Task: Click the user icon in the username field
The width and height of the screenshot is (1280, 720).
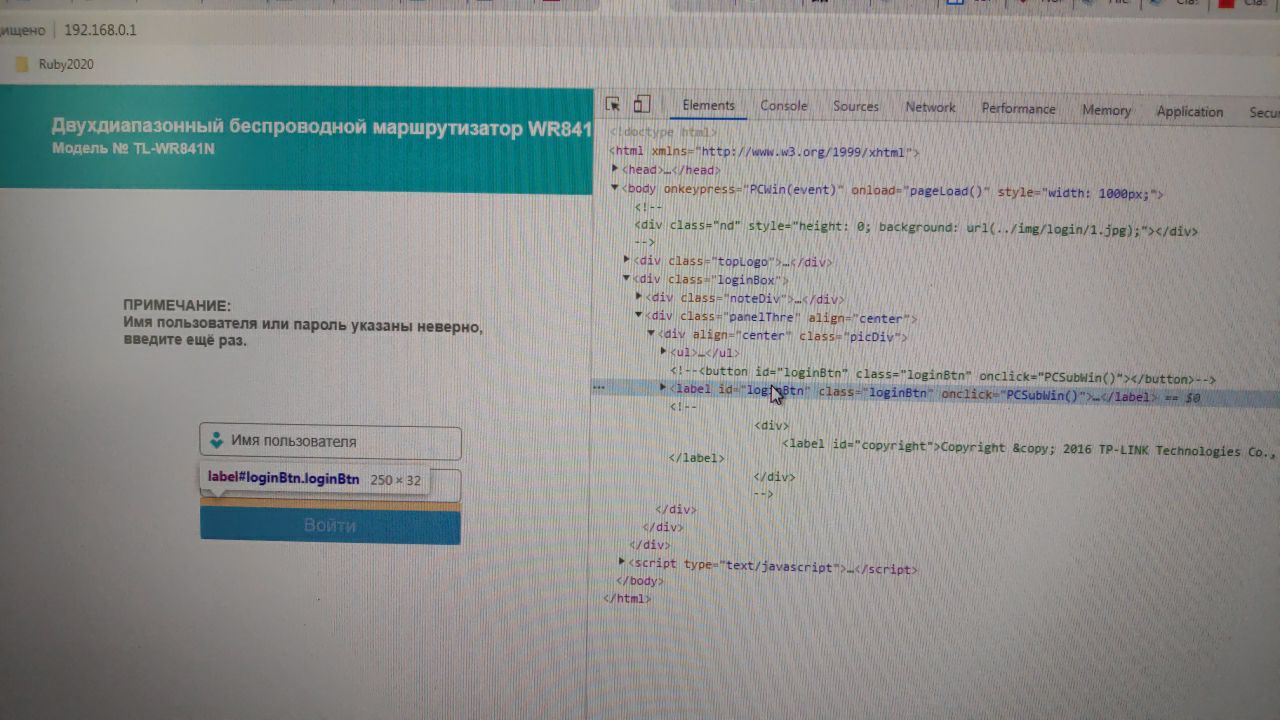Action: click(x=216, y=440)
